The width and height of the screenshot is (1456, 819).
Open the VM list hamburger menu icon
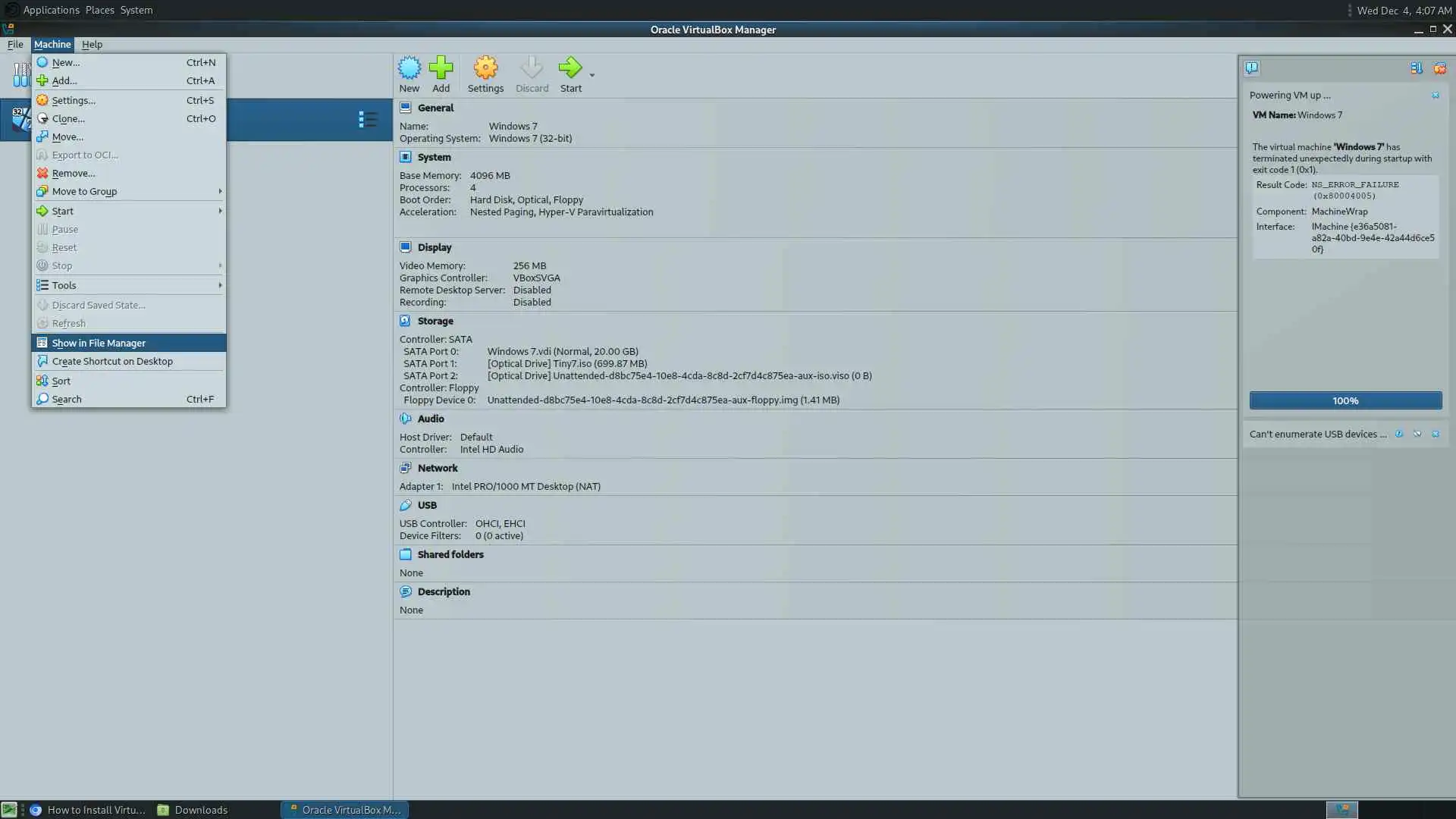[367, 119]
